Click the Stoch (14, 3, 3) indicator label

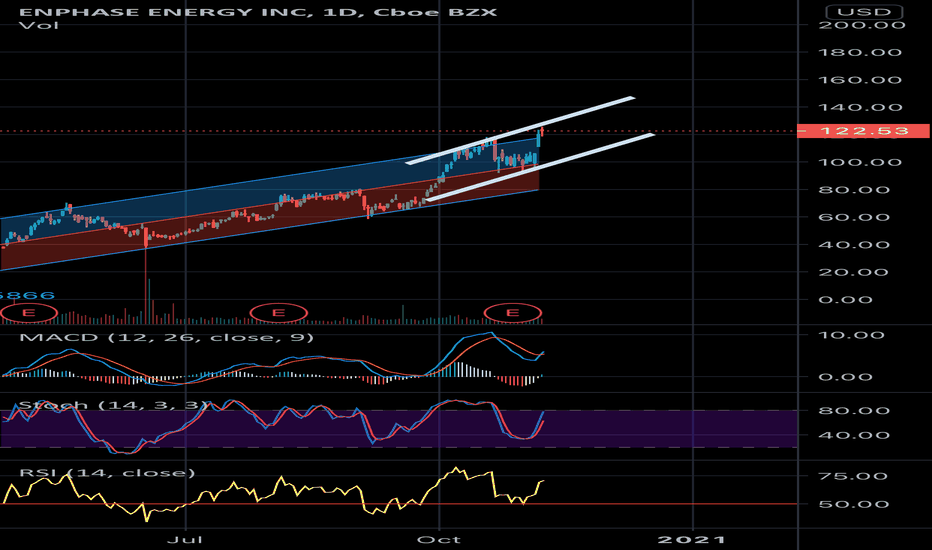[113, 406]
